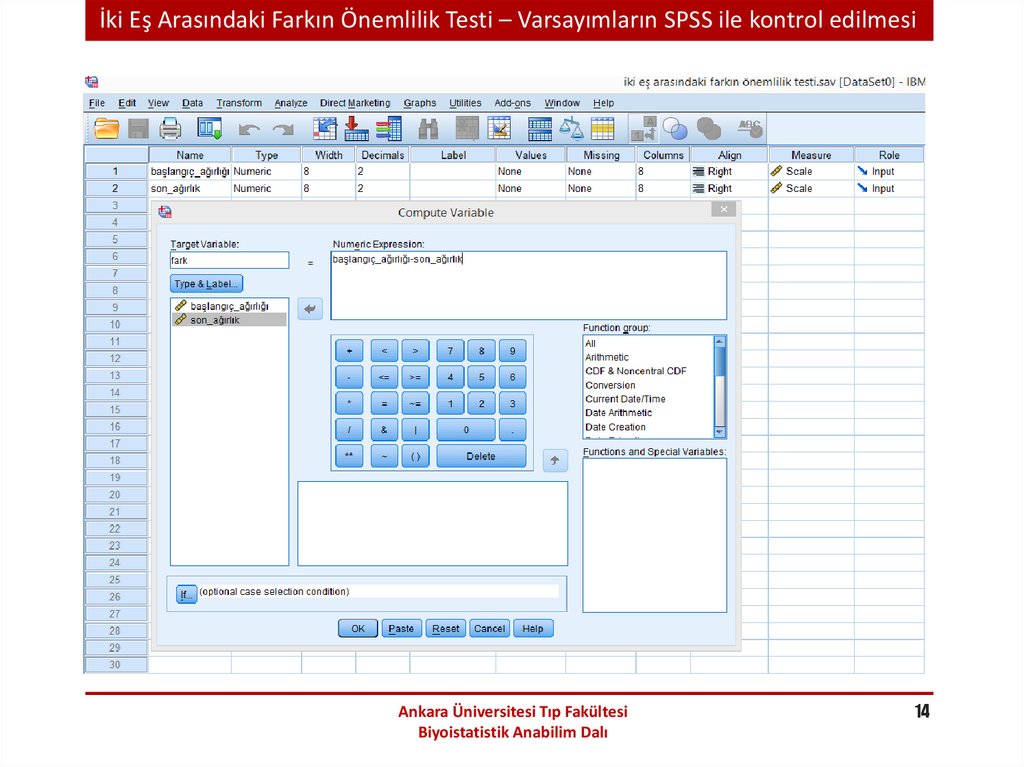Click the Weight Cases scale icon
Image resolution: width=1024 pixels, height=767 pixels.
571,128
